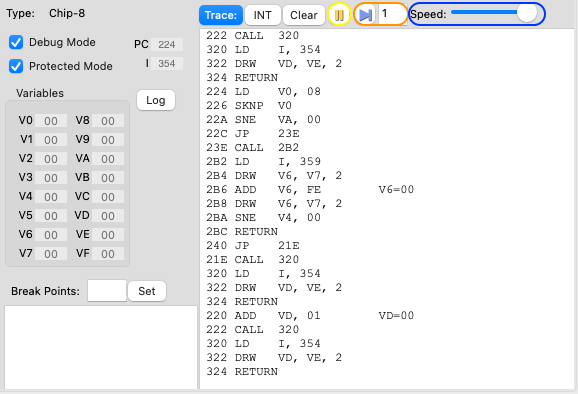Select trace line '22C JP 23E'

pyautogui.click(x=253, y=133)
